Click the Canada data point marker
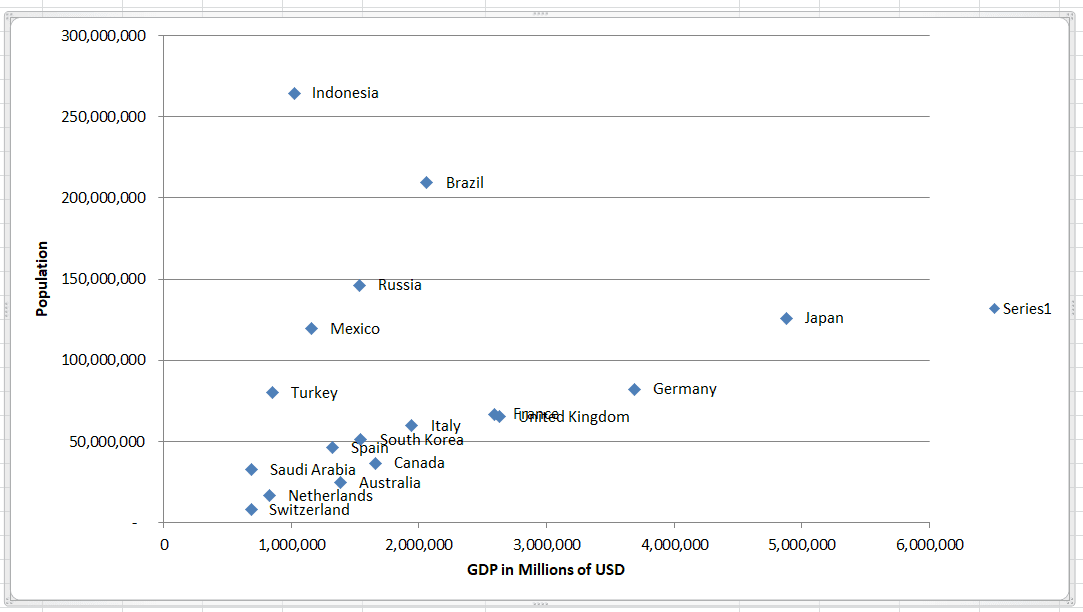 click(x=376, y=463)
